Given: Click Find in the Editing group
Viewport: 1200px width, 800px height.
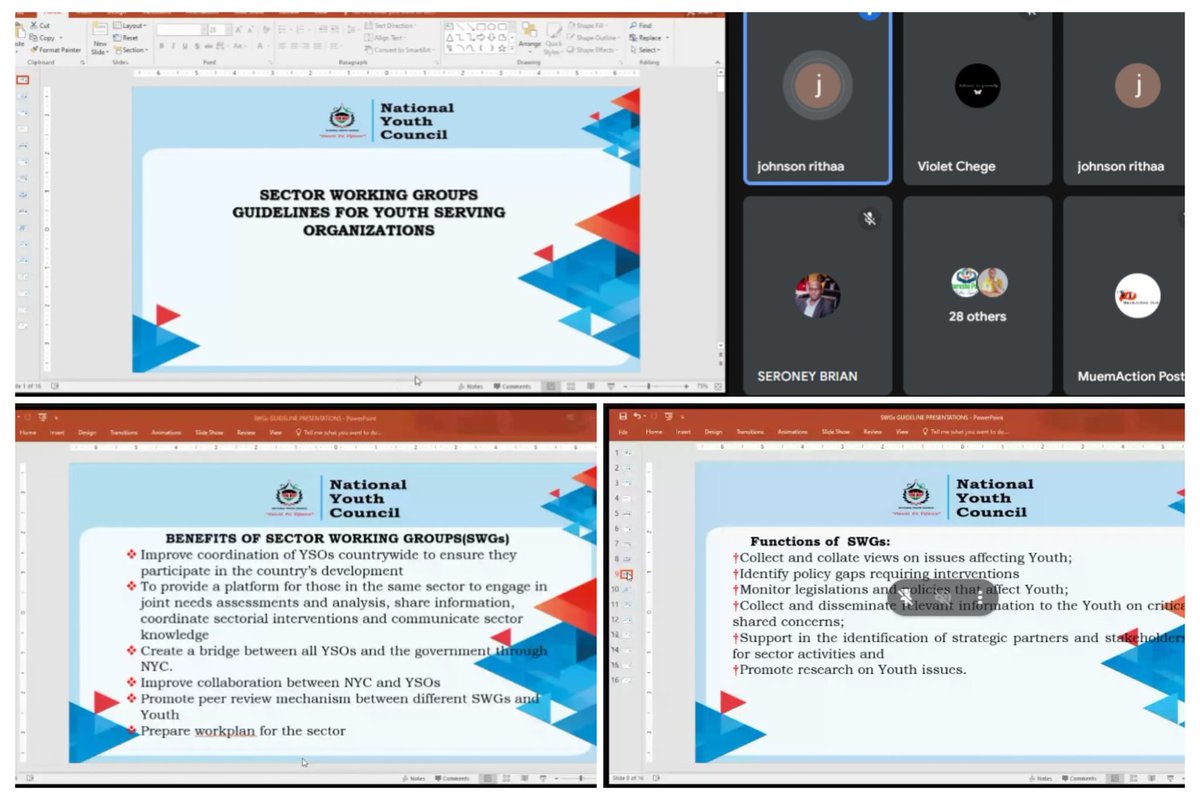Looking at the screenshot, I should pos(641,26).
